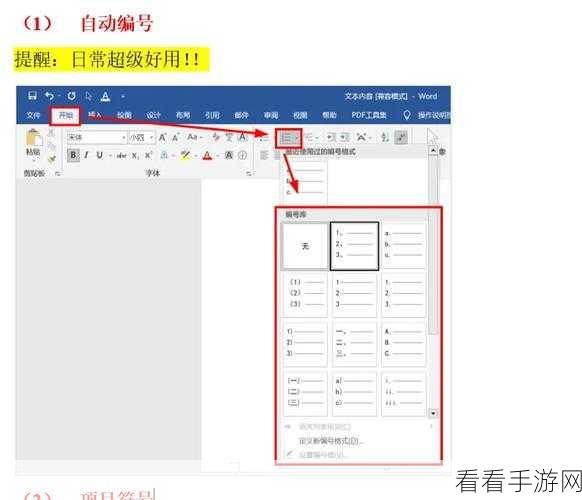Click the Format Painter brush icon

pos(52,159)
